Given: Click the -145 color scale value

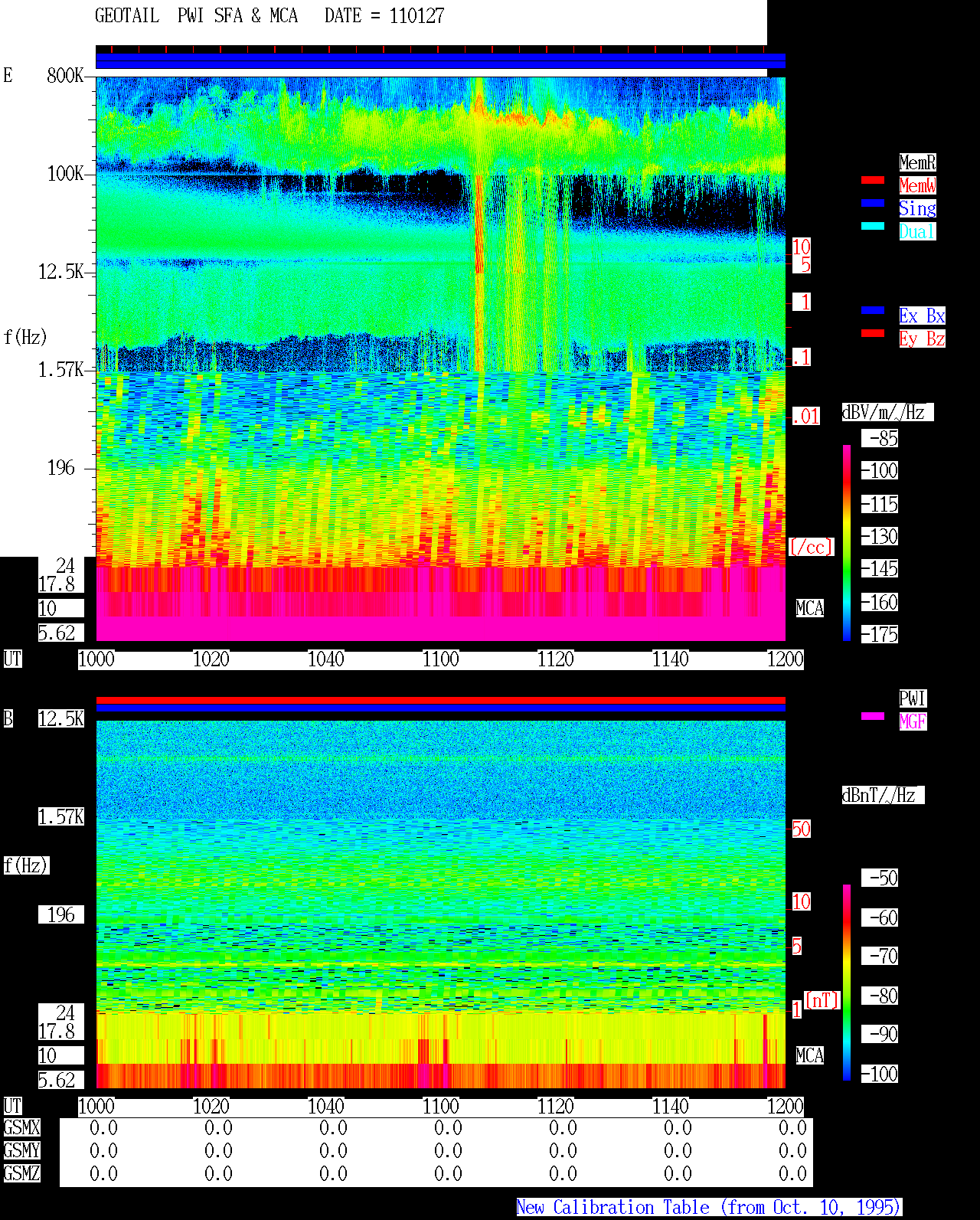Looking at the screenshot, I should click(880, 568).
